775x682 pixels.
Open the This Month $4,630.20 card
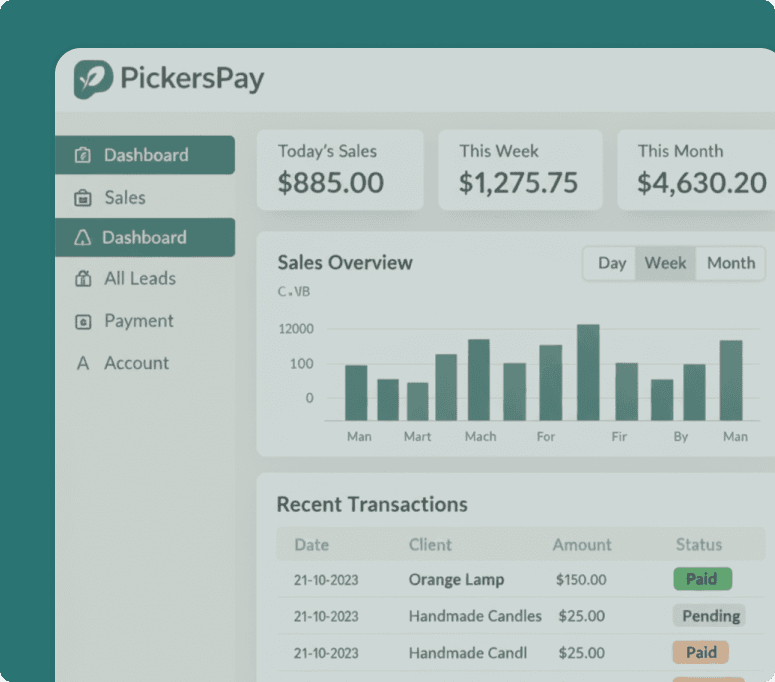click(696, 170)
